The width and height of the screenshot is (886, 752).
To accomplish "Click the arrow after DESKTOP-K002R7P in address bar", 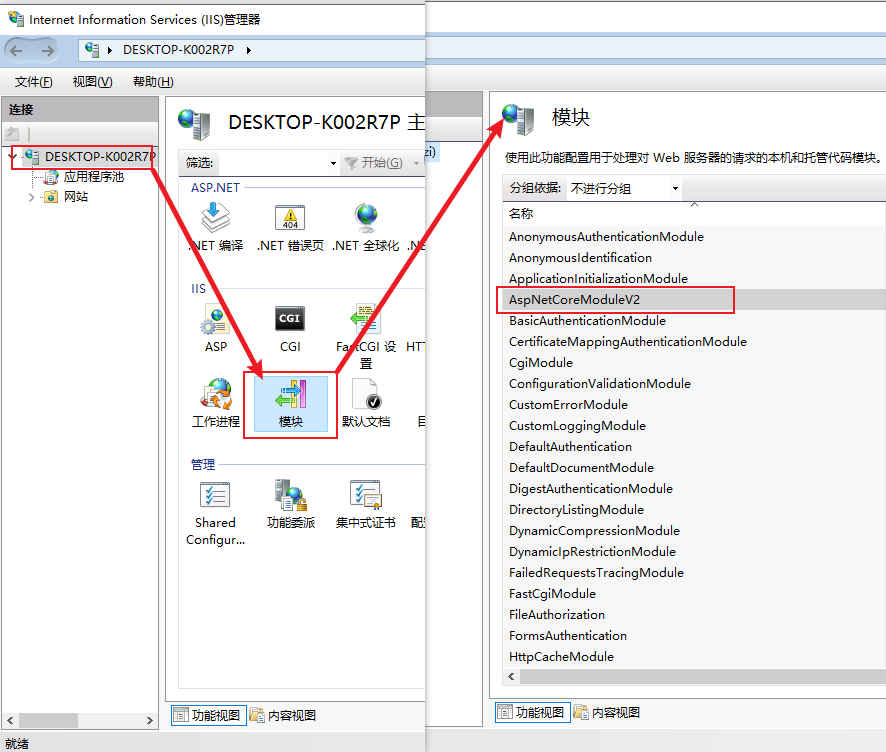I will click(249, 50).
